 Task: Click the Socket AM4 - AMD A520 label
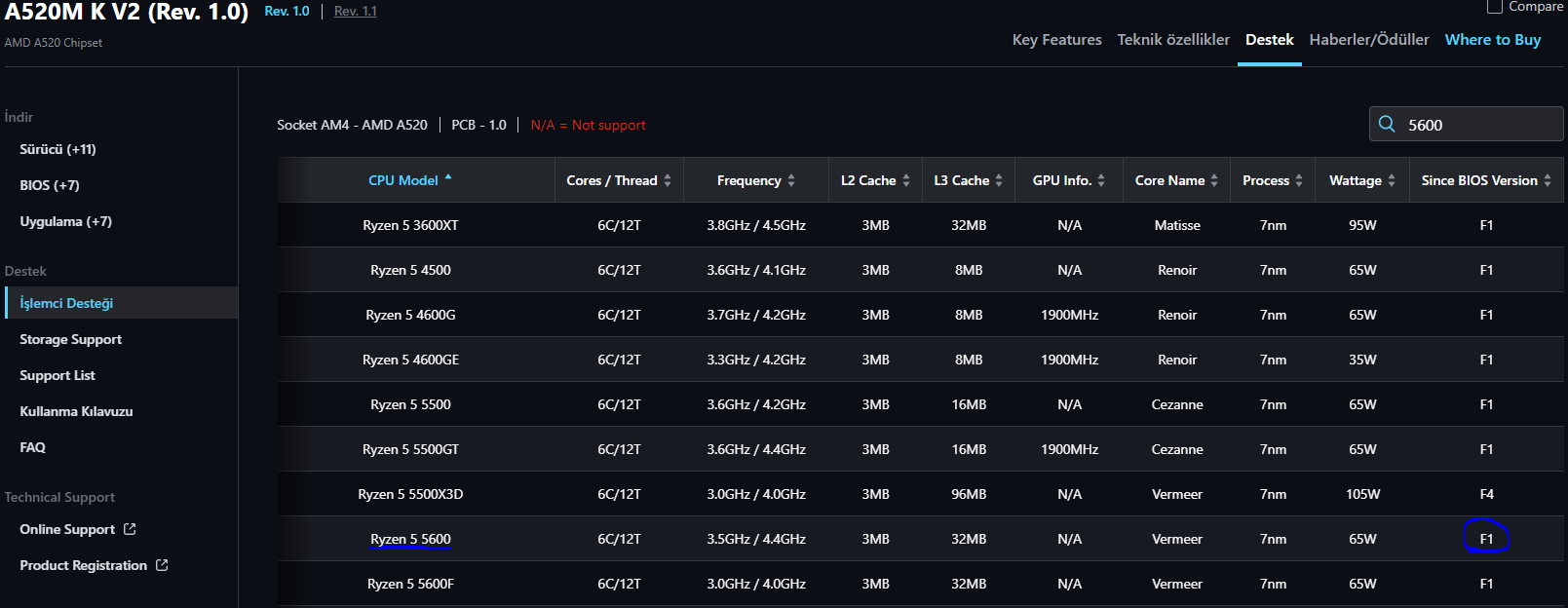pyautogui.click(x=352, y=125)
